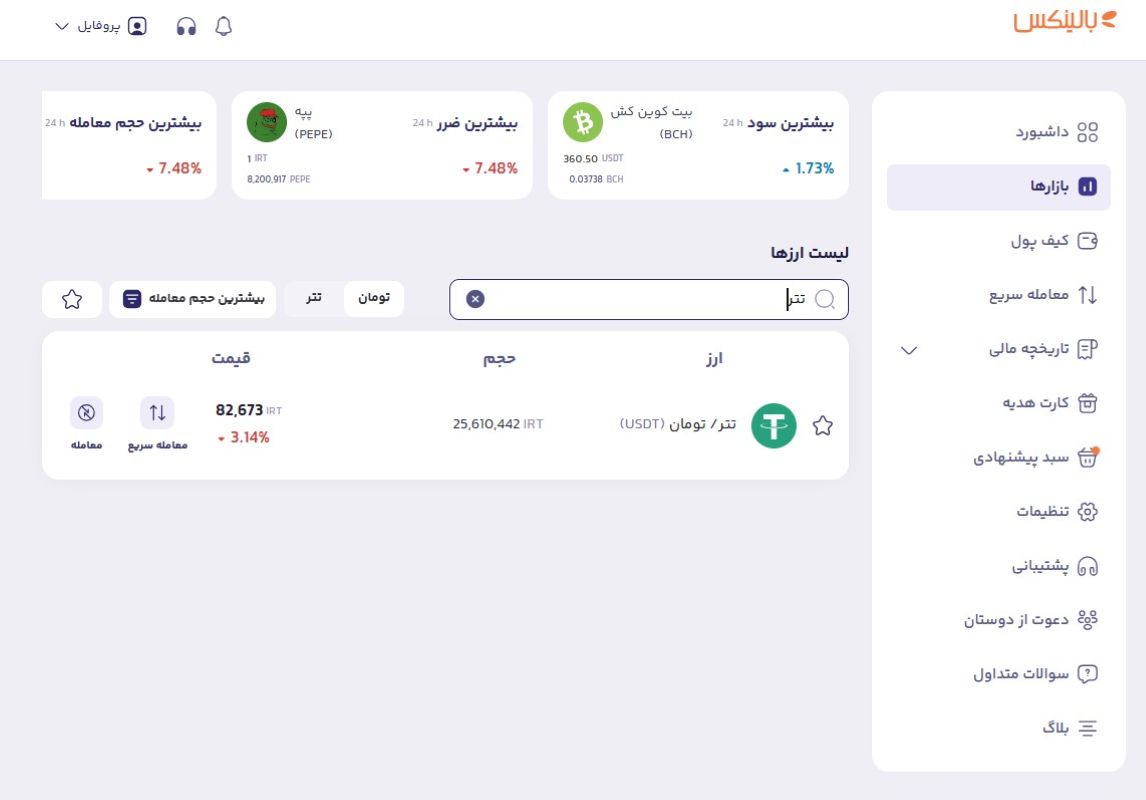The width and height of the screenshot is (1146, 800).
Task: Click the price 82,673 IRT
Action: pos(248,411)
